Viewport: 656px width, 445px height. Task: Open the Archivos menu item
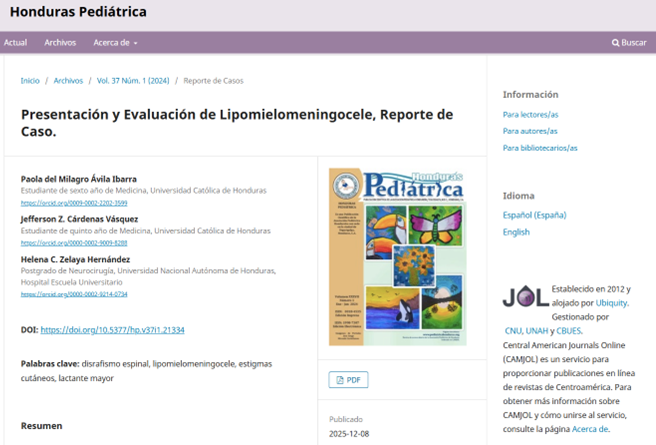pos(60,43)
